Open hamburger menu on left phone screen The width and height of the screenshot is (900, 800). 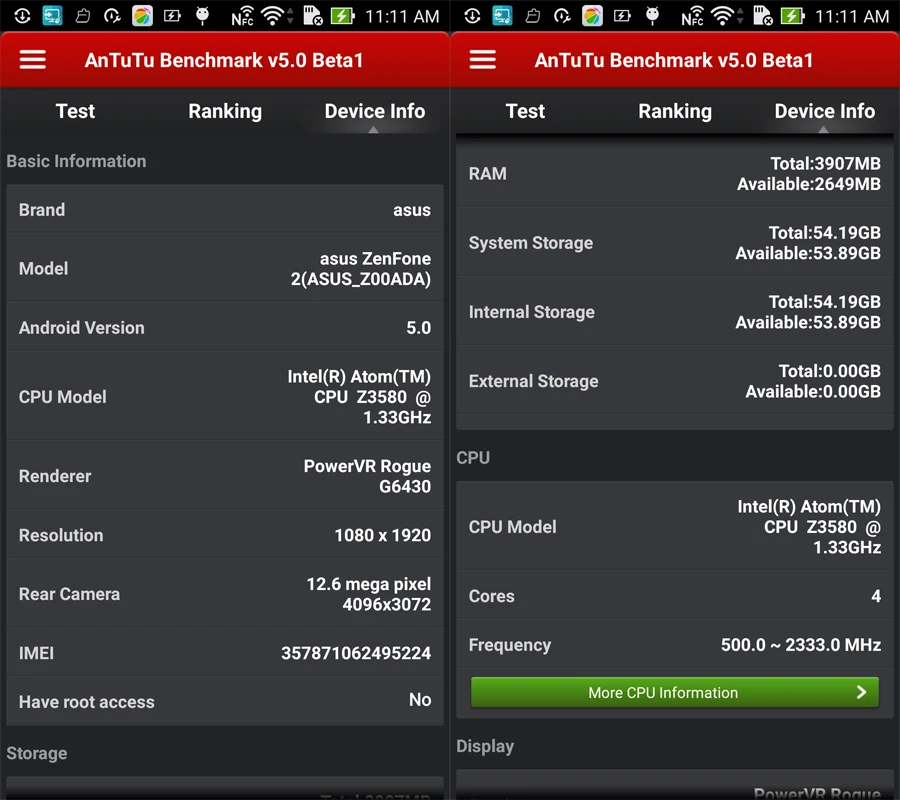pyautogui.click(x=33, y=60)
